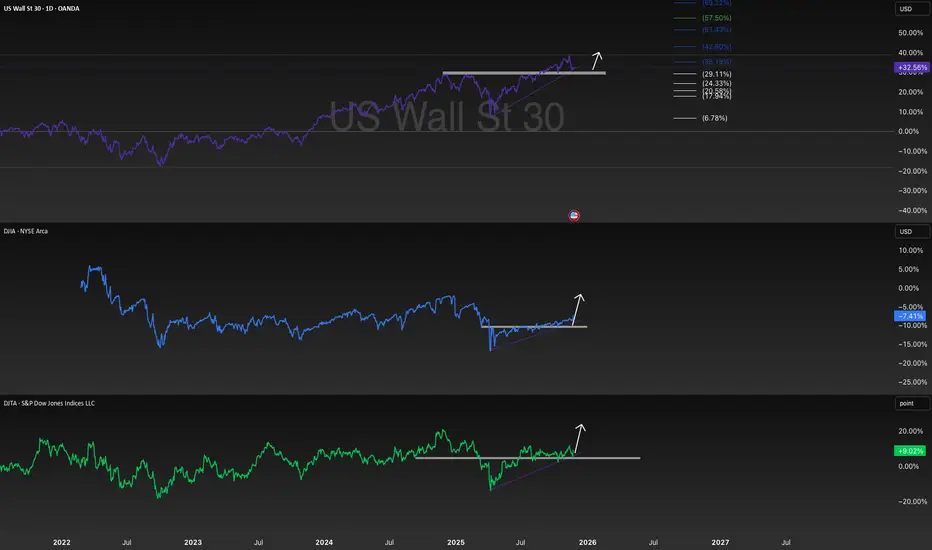The width and height of the screenshot is (932, 550).
Task: Click the US flag economic event icon
Action: (574, 215)
